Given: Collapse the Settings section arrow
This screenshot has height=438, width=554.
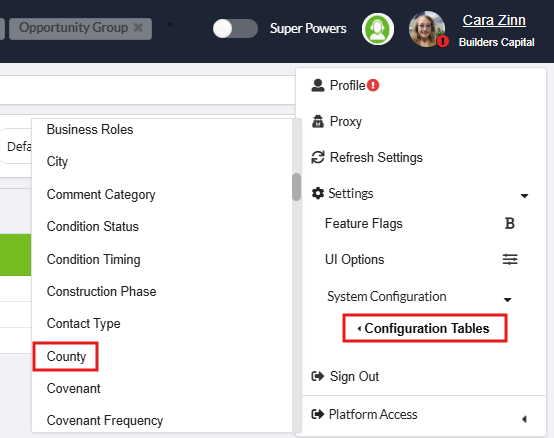Looking at the screenshot, I should pyautogui.click(x=524, y=195).
